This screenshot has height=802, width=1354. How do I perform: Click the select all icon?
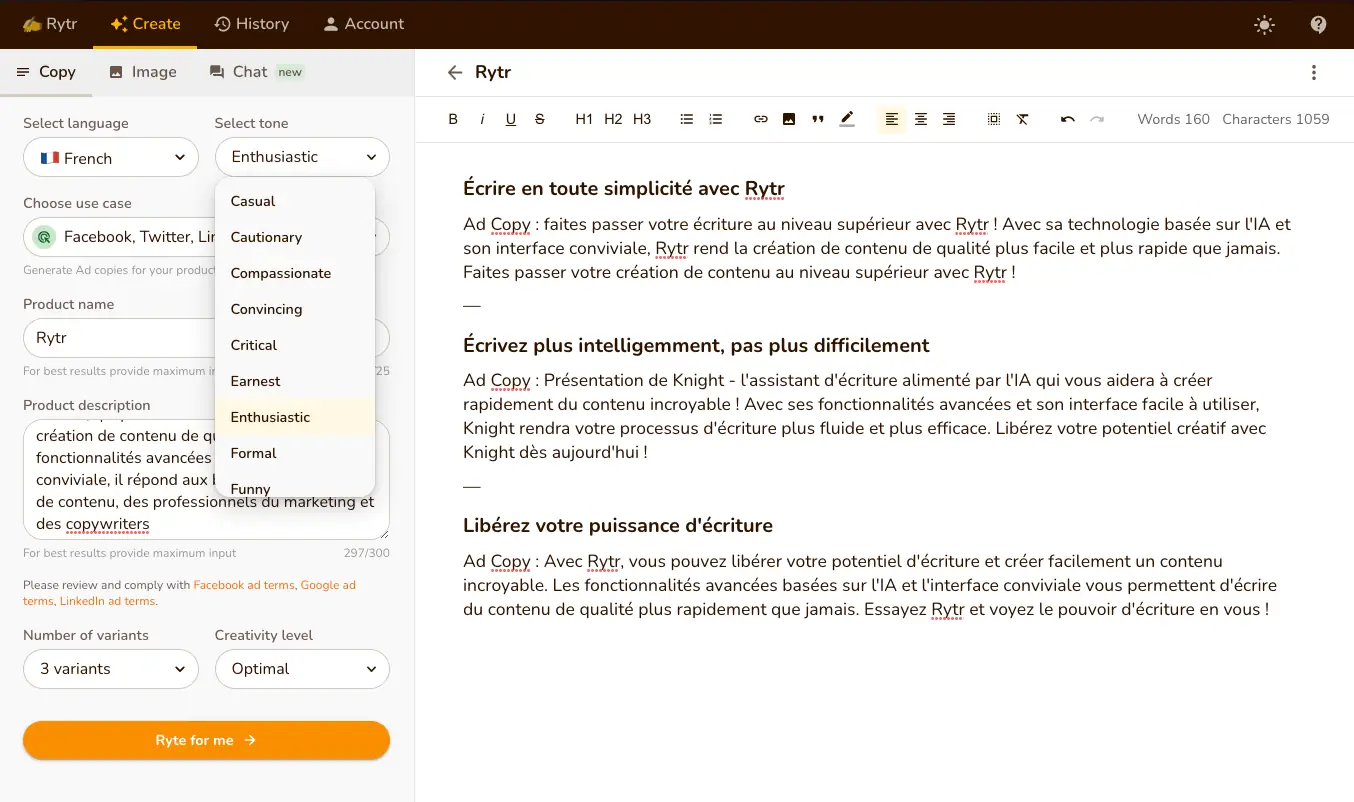pyautogui.click(x=994, y=119)
